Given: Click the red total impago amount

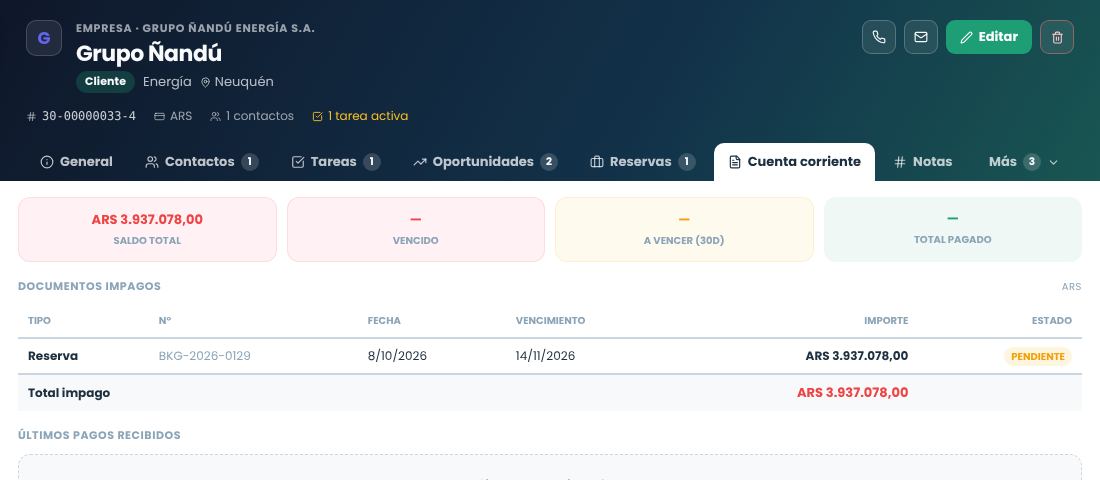Looking at the screenshot, I should [852, 393].
